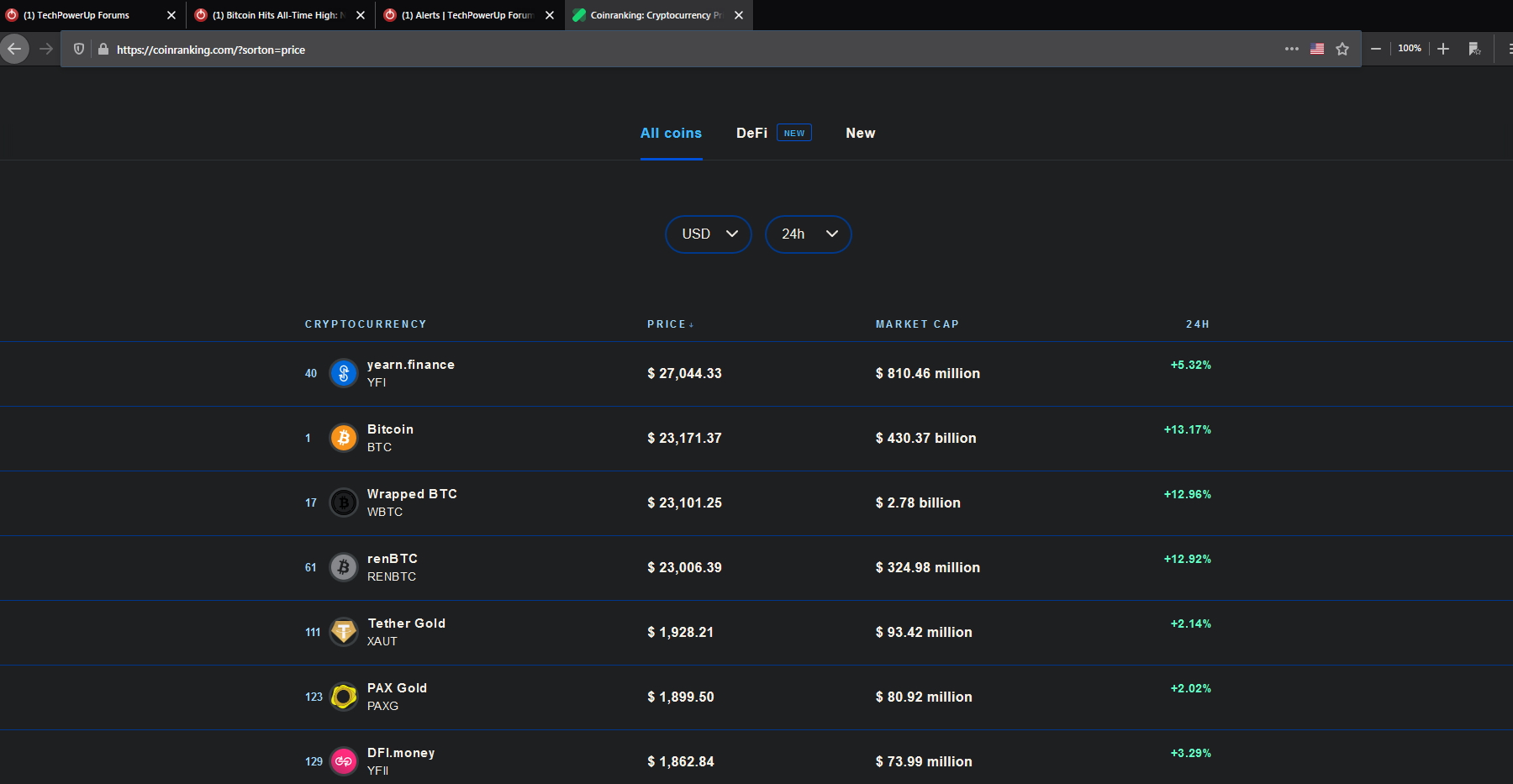Open the DFI.money coin link
Screen dimensions: 1513x784
pyautogui.click(x=401, y=753)
